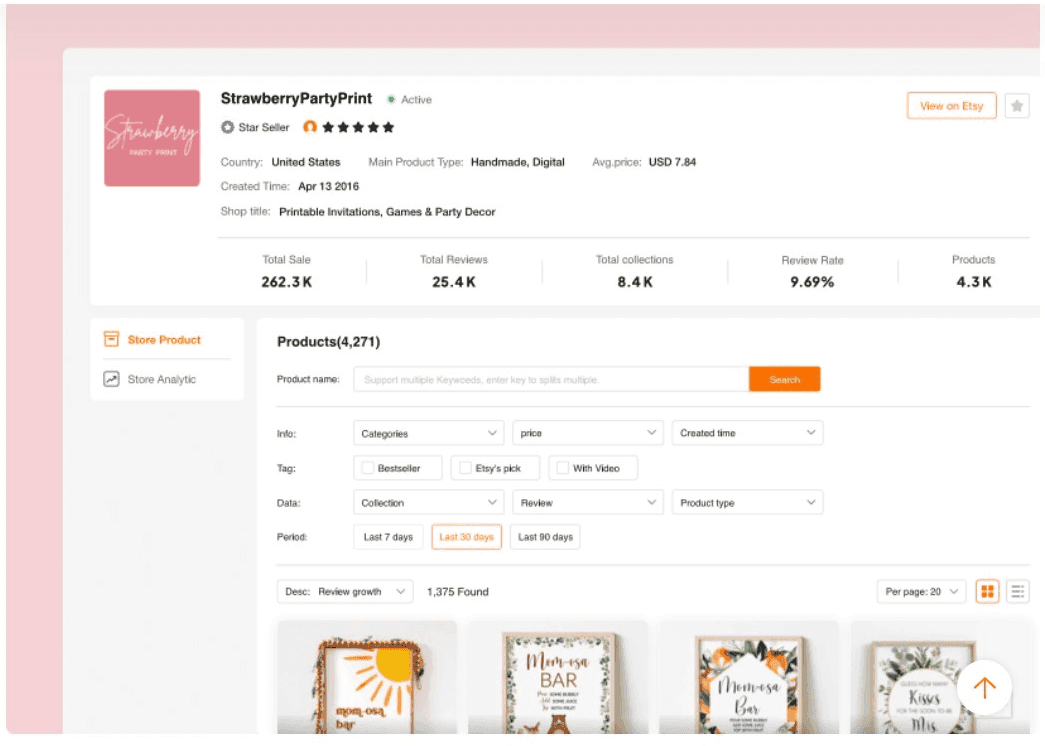Expand the Created time filter
Viewport: 1045px width, 746px height.
pos(746,432)
